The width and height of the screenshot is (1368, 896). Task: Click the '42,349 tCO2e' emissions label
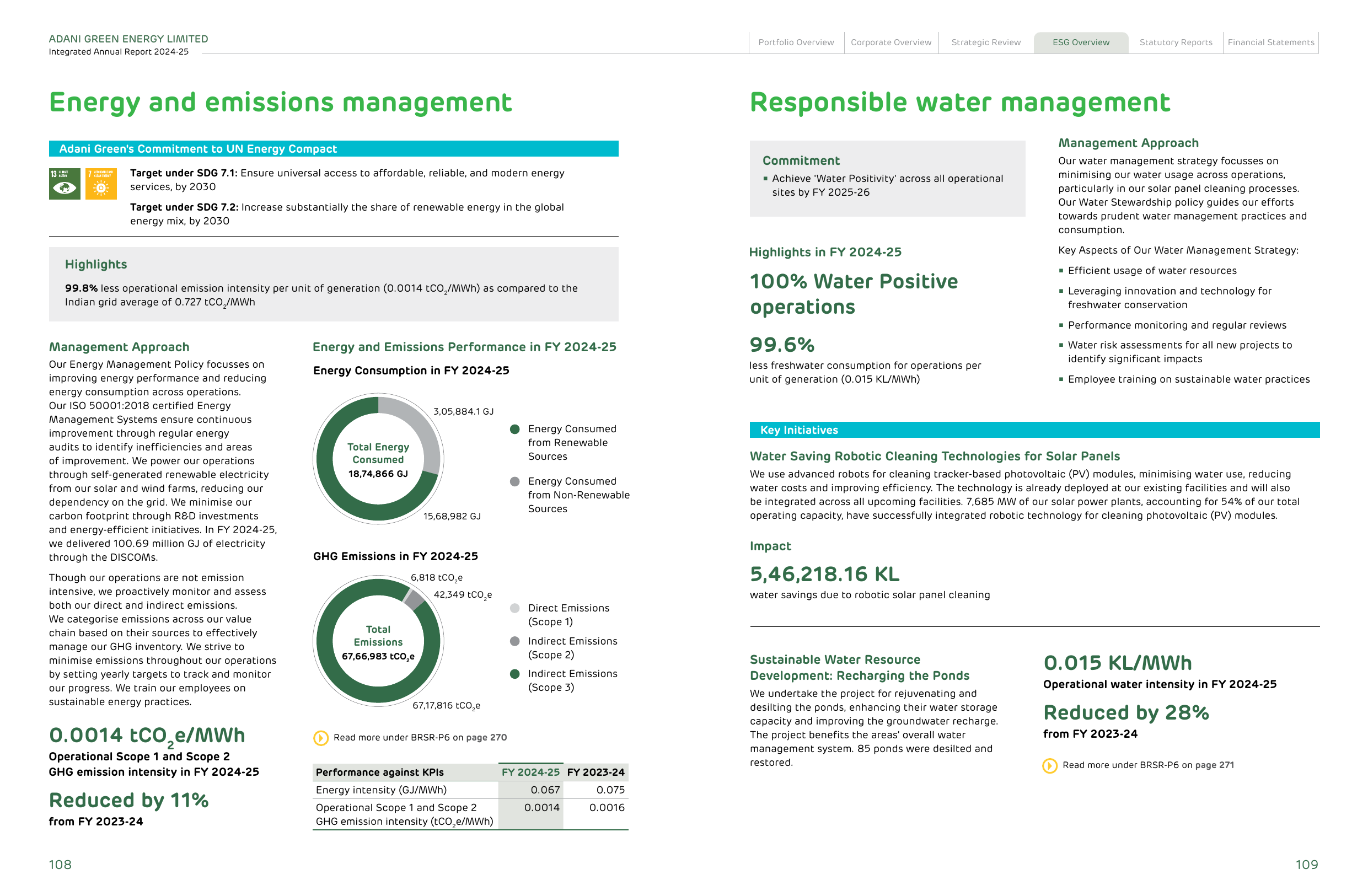tap(463, 595)
